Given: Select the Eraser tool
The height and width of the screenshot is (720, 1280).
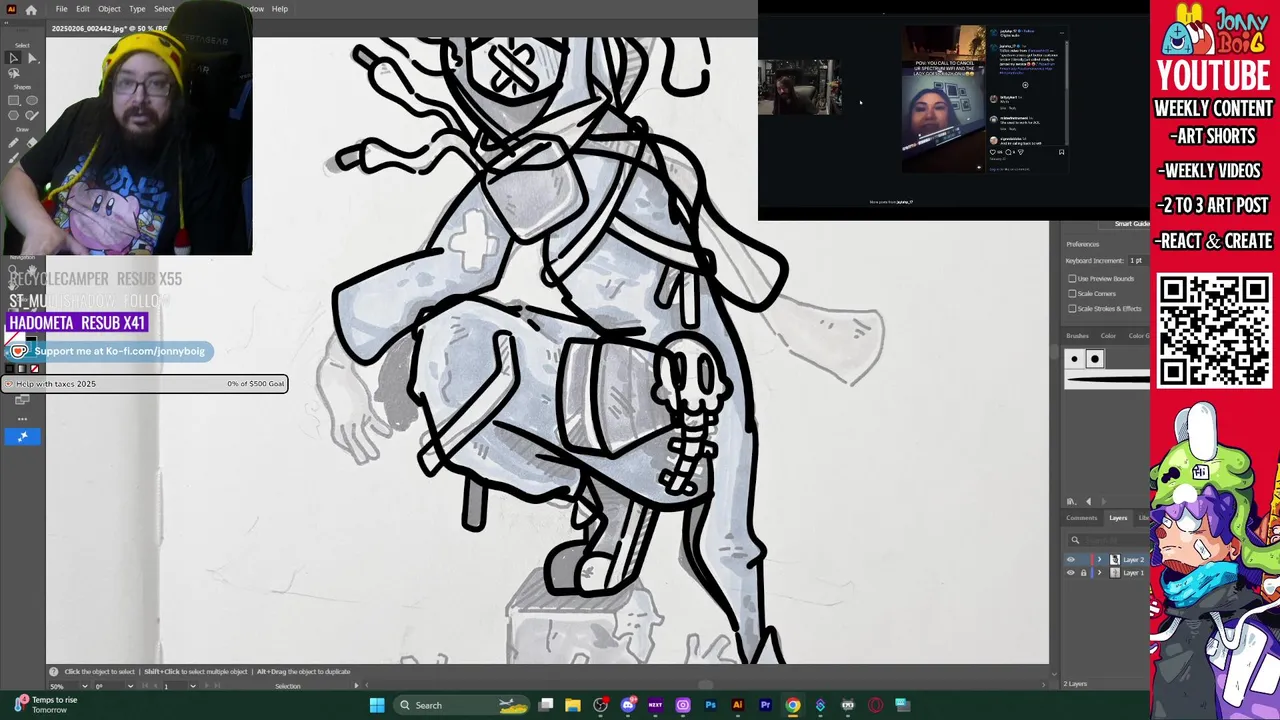Looking at the screenshot, I should pyautogui.click(x=32, y=142).
